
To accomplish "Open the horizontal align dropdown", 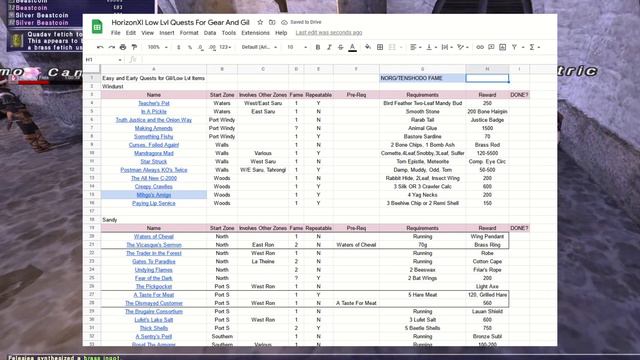I will coord(416,47).
